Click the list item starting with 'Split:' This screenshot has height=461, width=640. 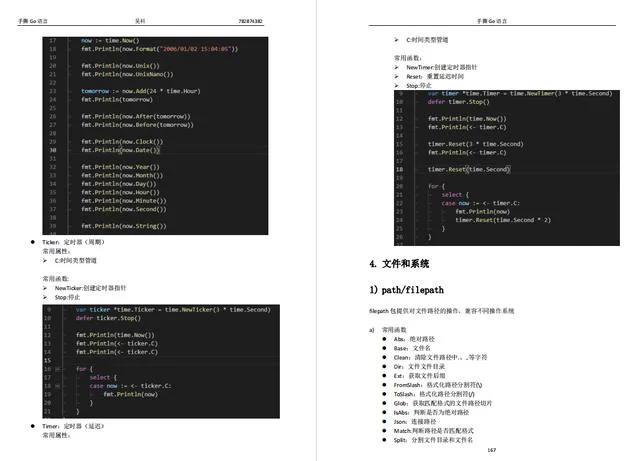click(x=433, y=440)
